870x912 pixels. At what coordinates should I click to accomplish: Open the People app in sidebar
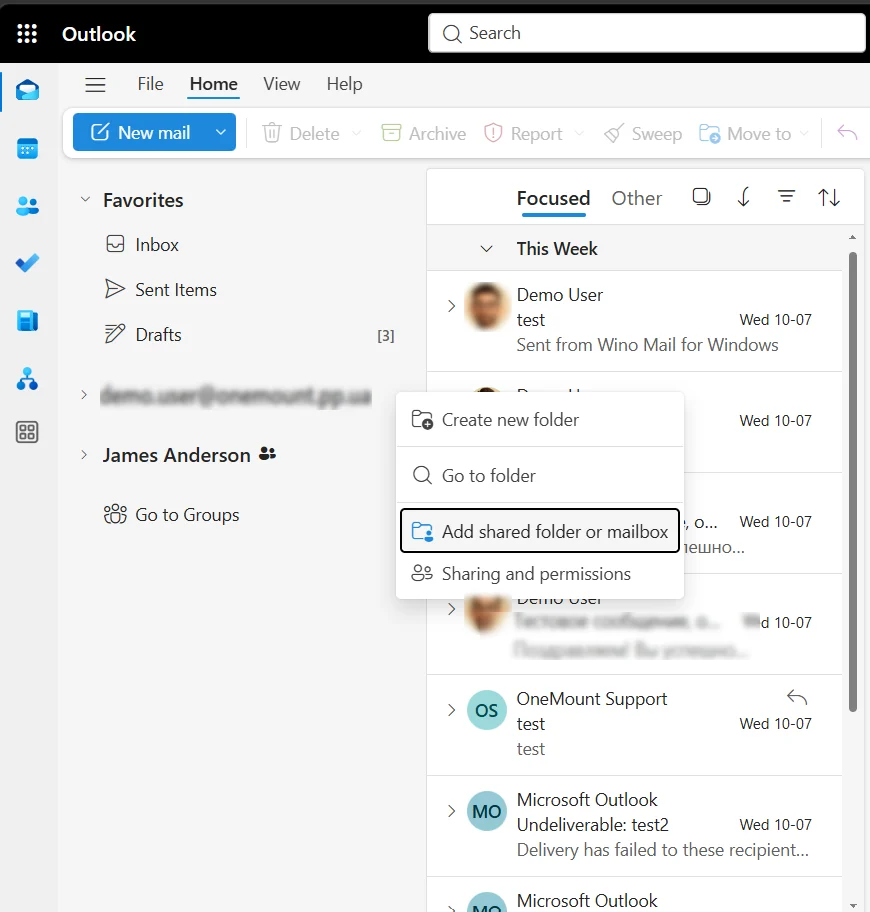coord(27,206)
